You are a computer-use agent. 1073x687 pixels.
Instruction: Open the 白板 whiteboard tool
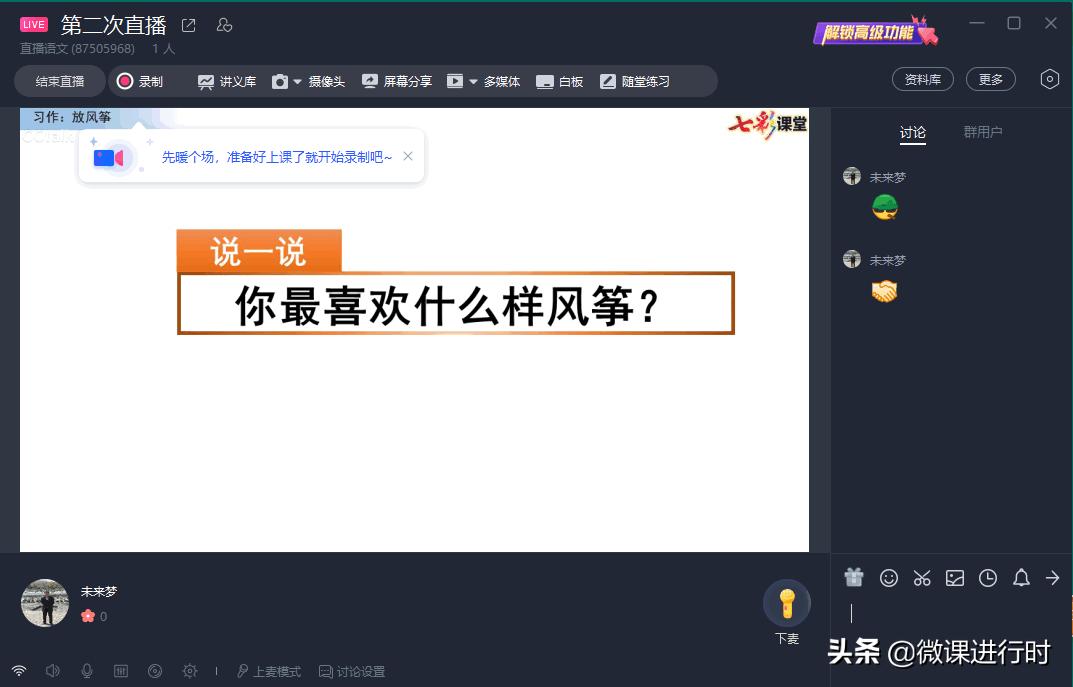(x=559, y=81)
